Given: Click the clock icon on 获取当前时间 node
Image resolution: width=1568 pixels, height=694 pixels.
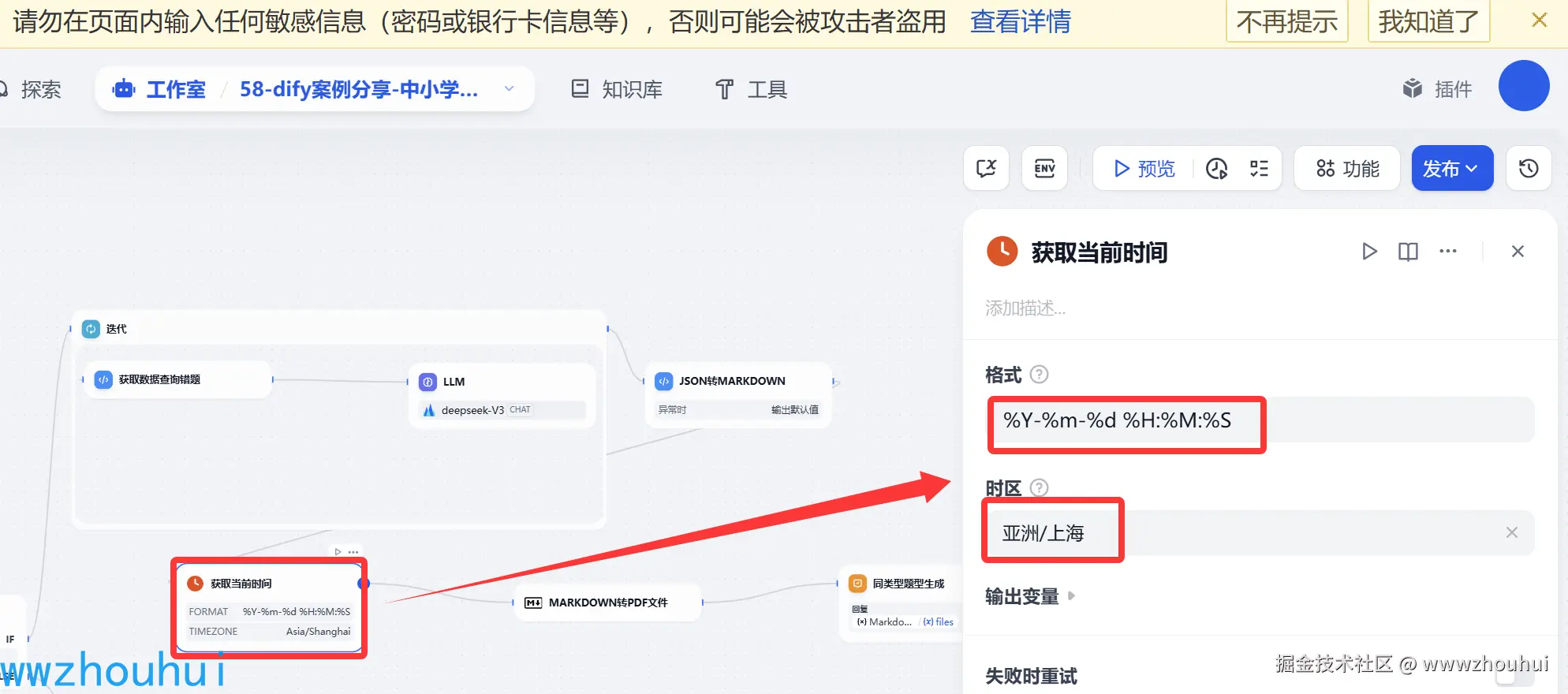Looking at the screenshot, I should pyautogui.click(x=195, y=584).
